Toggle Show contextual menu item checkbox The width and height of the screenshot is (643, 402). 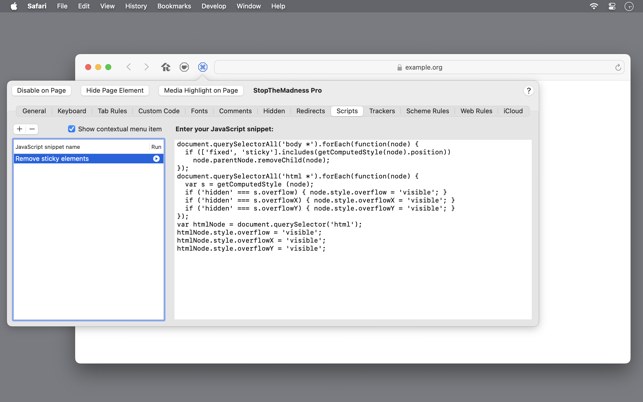pyautogui.click(x=71, y=129)
